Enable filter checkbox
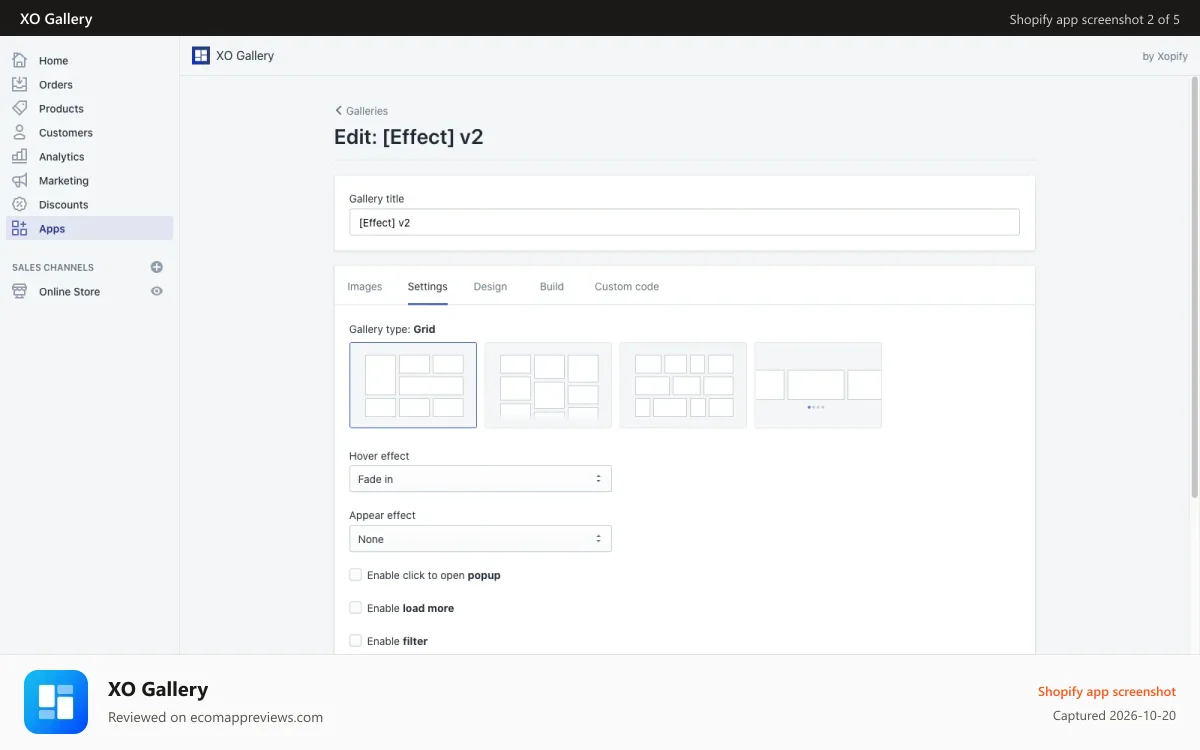Viewport: 1200px width, 750px height. (355, 641)
